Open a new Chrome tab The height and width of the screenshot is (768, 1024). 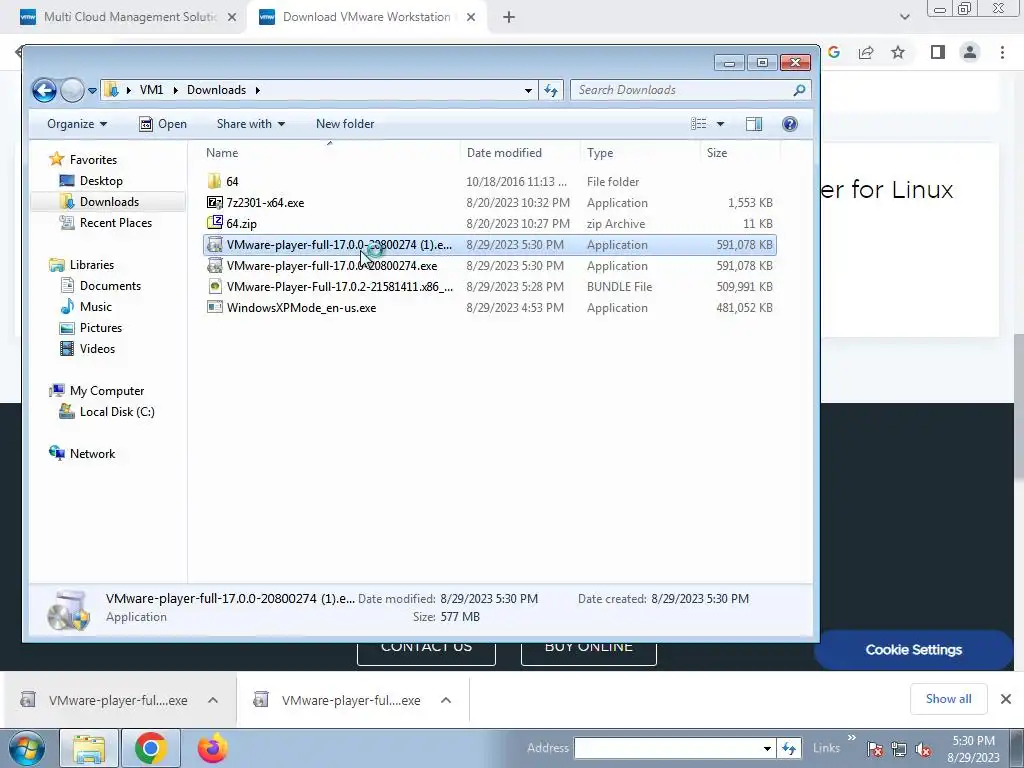(509, 18)
